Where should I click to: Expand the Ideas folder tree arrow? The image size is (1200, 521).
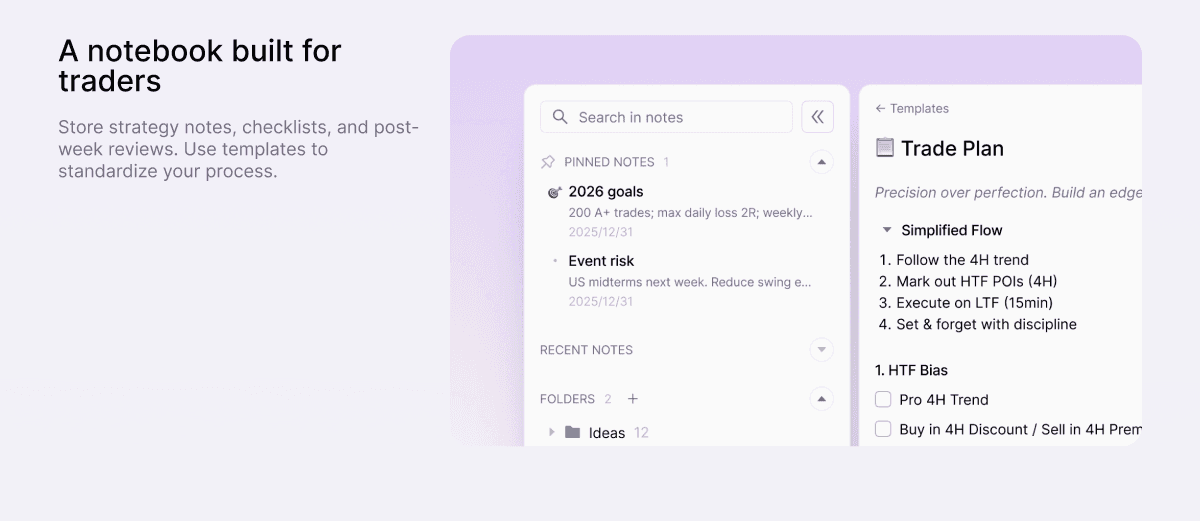551,433
